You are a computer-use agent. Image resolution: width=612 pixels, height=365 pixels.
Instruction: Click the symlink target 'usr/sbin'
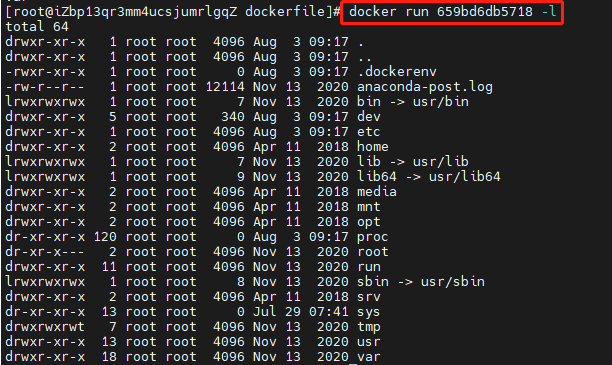click(x=453, y=281)
